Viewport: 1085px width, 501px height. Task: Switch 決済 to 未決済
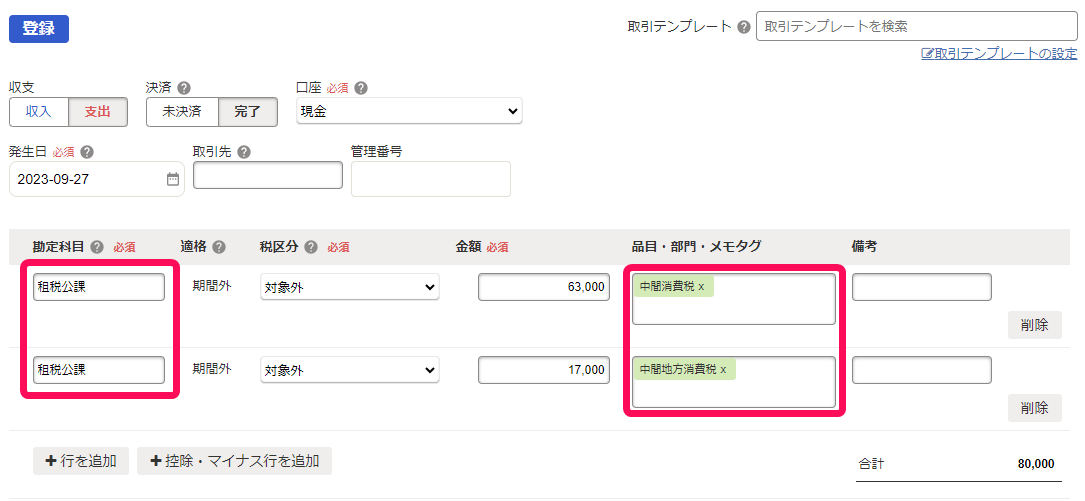(x=182, y=112)
